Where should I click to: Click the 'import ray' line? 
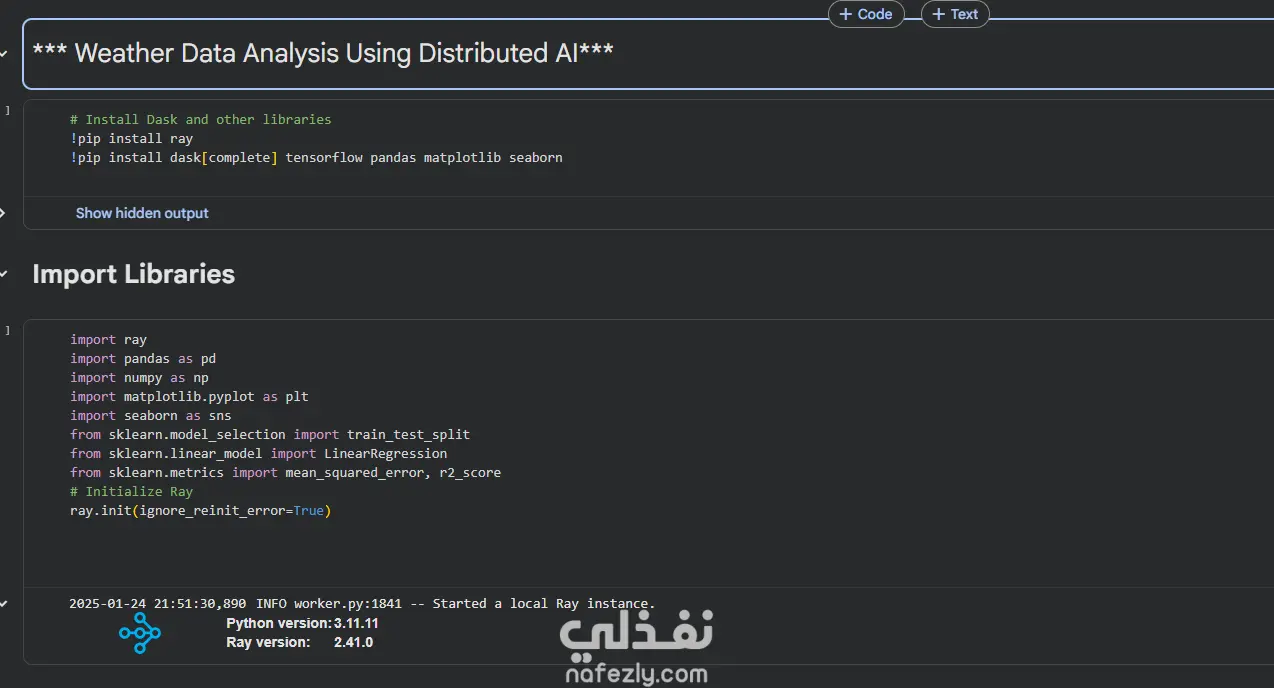pyautogui.click(x=108, y=339)
